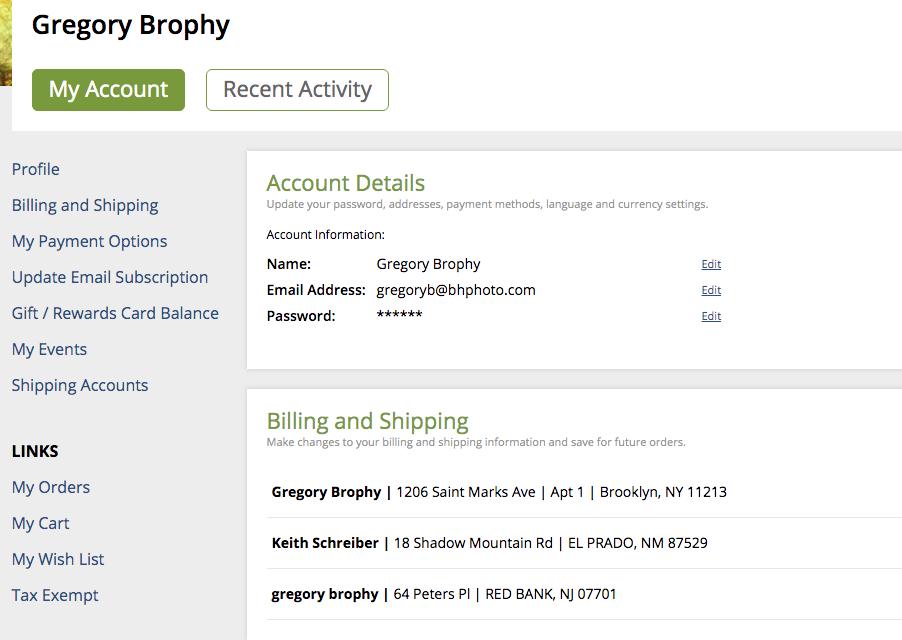
Task: Open My Payment Options
Action: (x=90, y=242)
